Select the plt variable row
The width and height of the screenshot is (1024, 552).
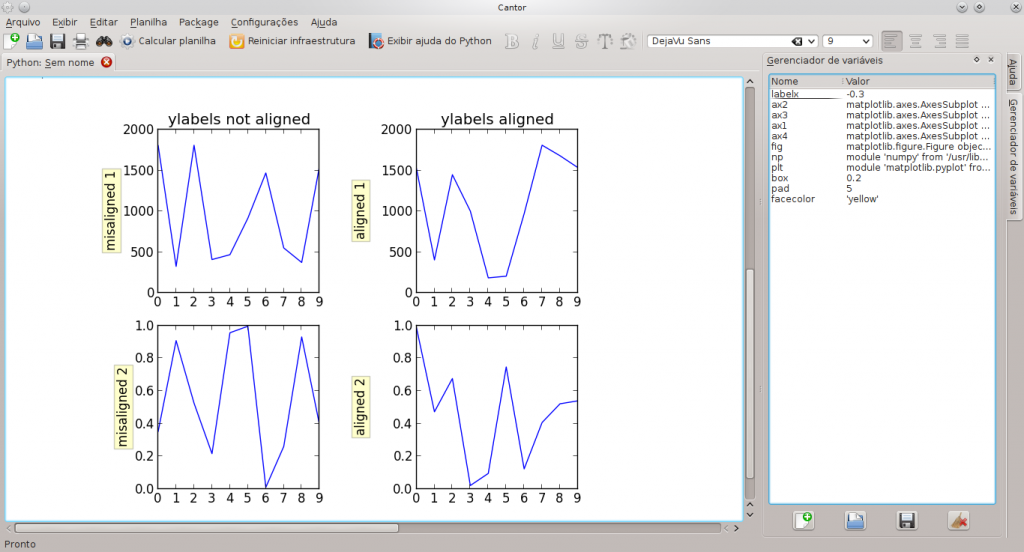point(882,167)
